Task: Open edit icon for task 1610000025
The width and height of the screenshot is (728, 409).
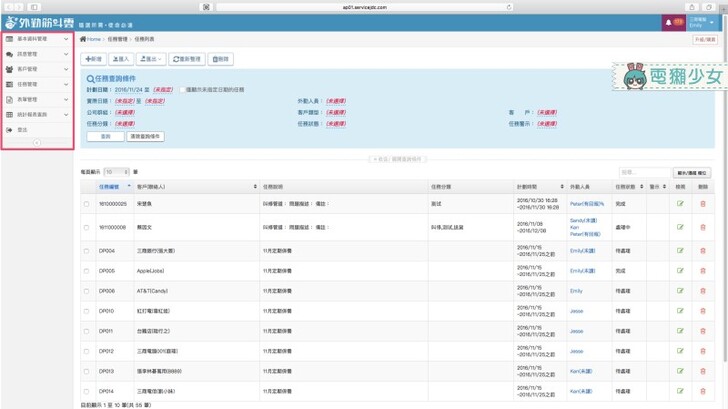Action: pyautogui.click(x=681, y=204)
